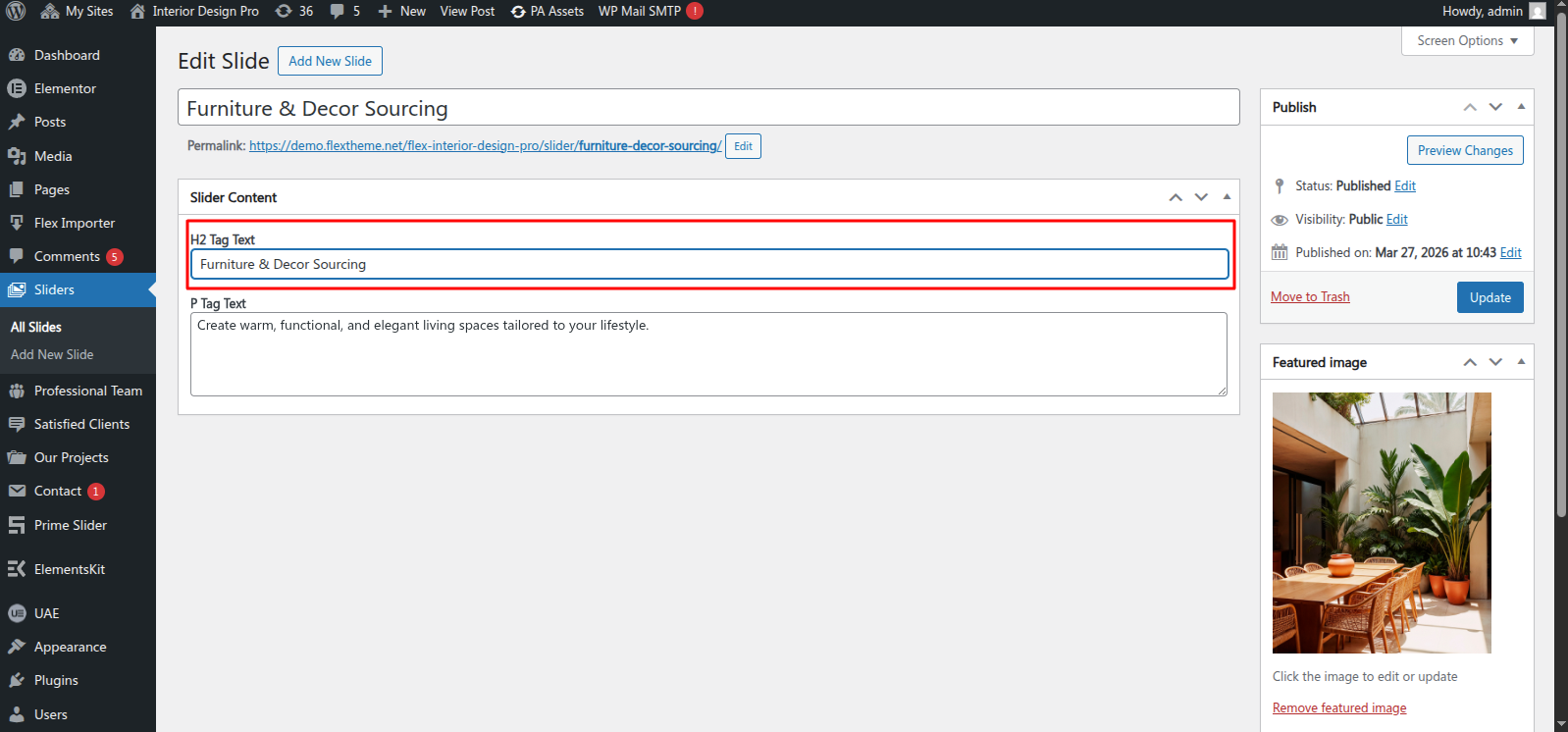Click the WP Mail SMTP alert badge

pos(695,11)
